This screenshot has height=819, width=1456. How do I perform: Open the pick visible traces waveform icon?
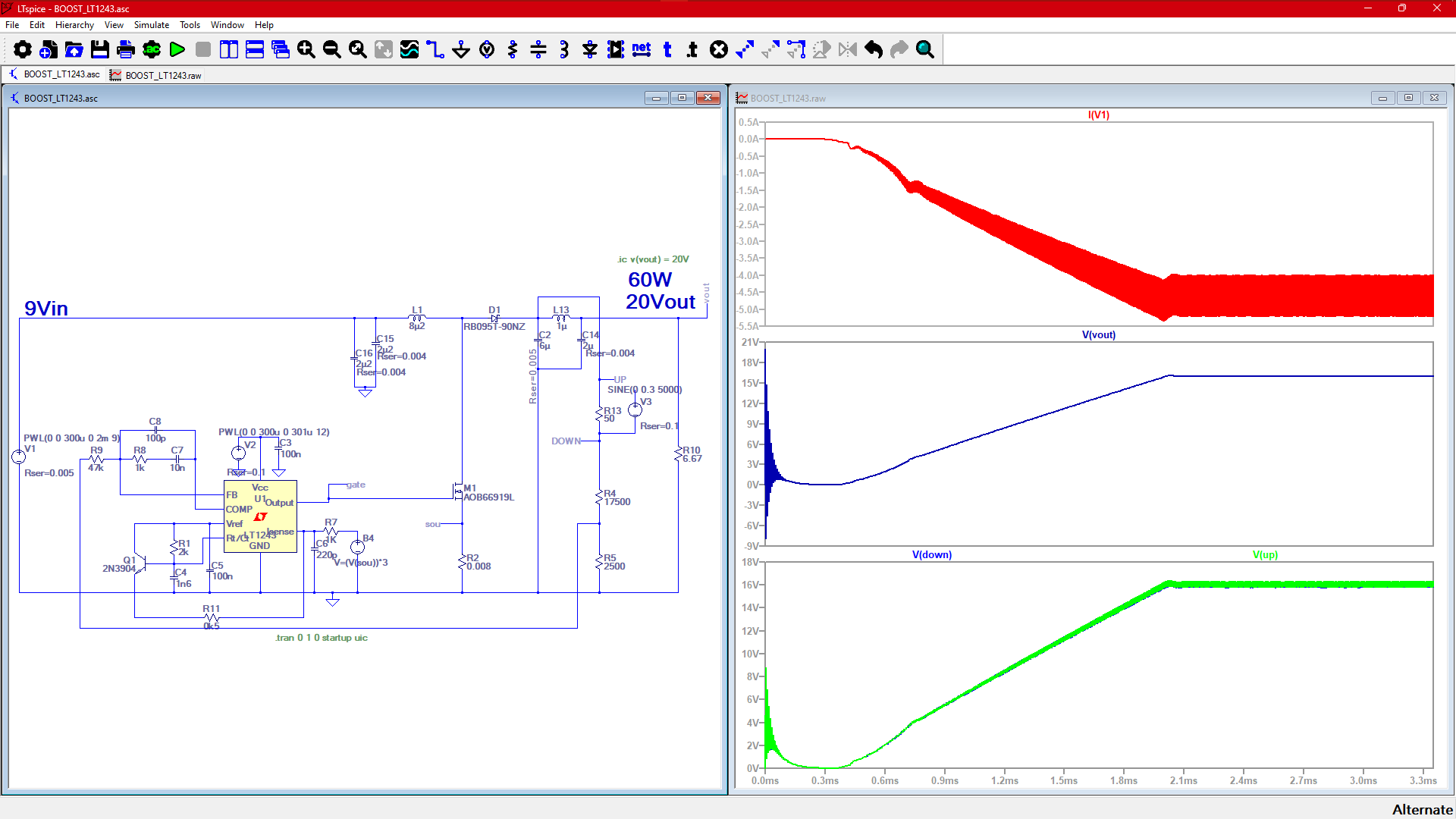tap(409, 50)
